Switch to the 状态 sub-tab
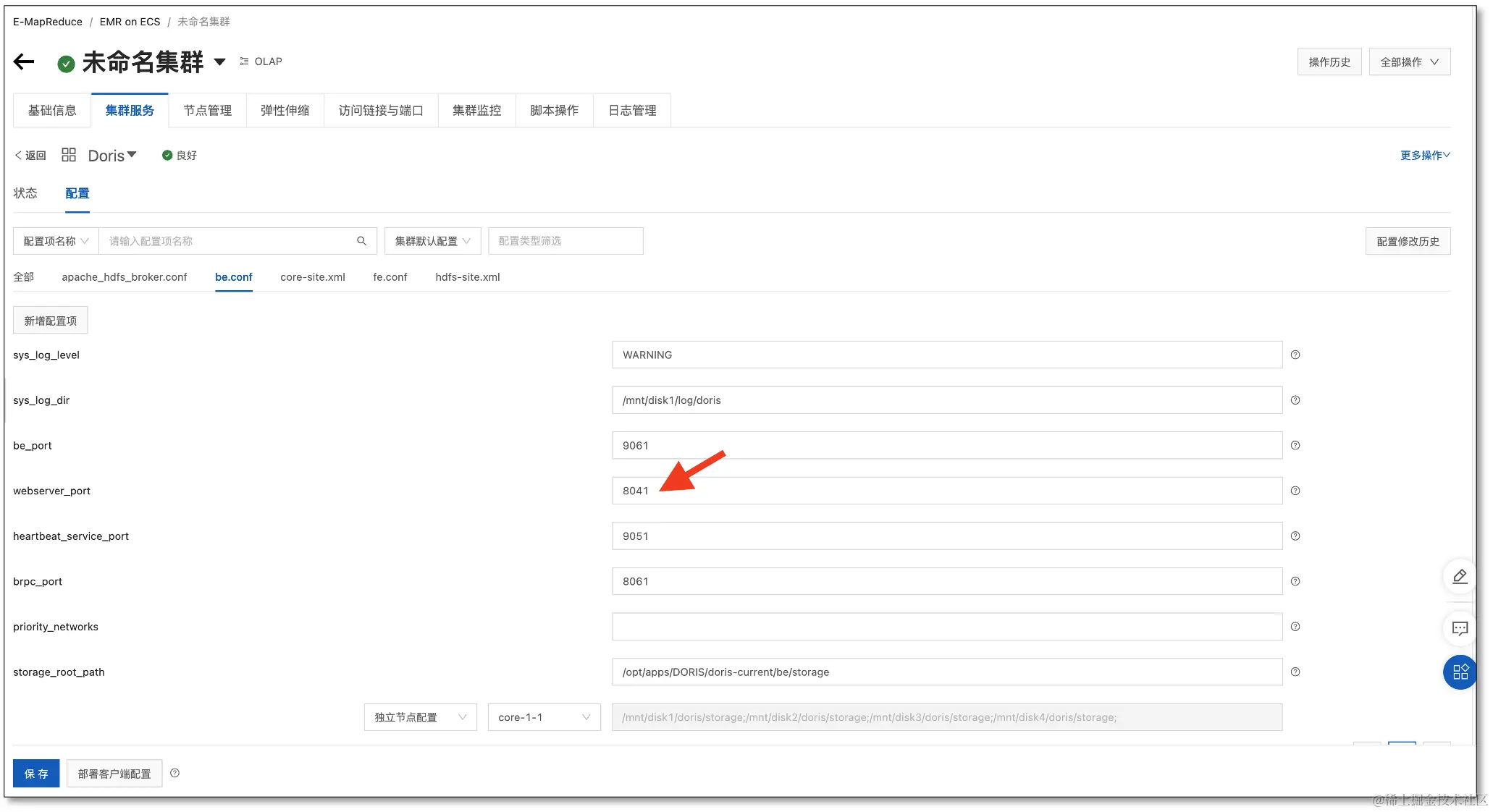The height and width of the screenshot is (812, 1493). 25,193
